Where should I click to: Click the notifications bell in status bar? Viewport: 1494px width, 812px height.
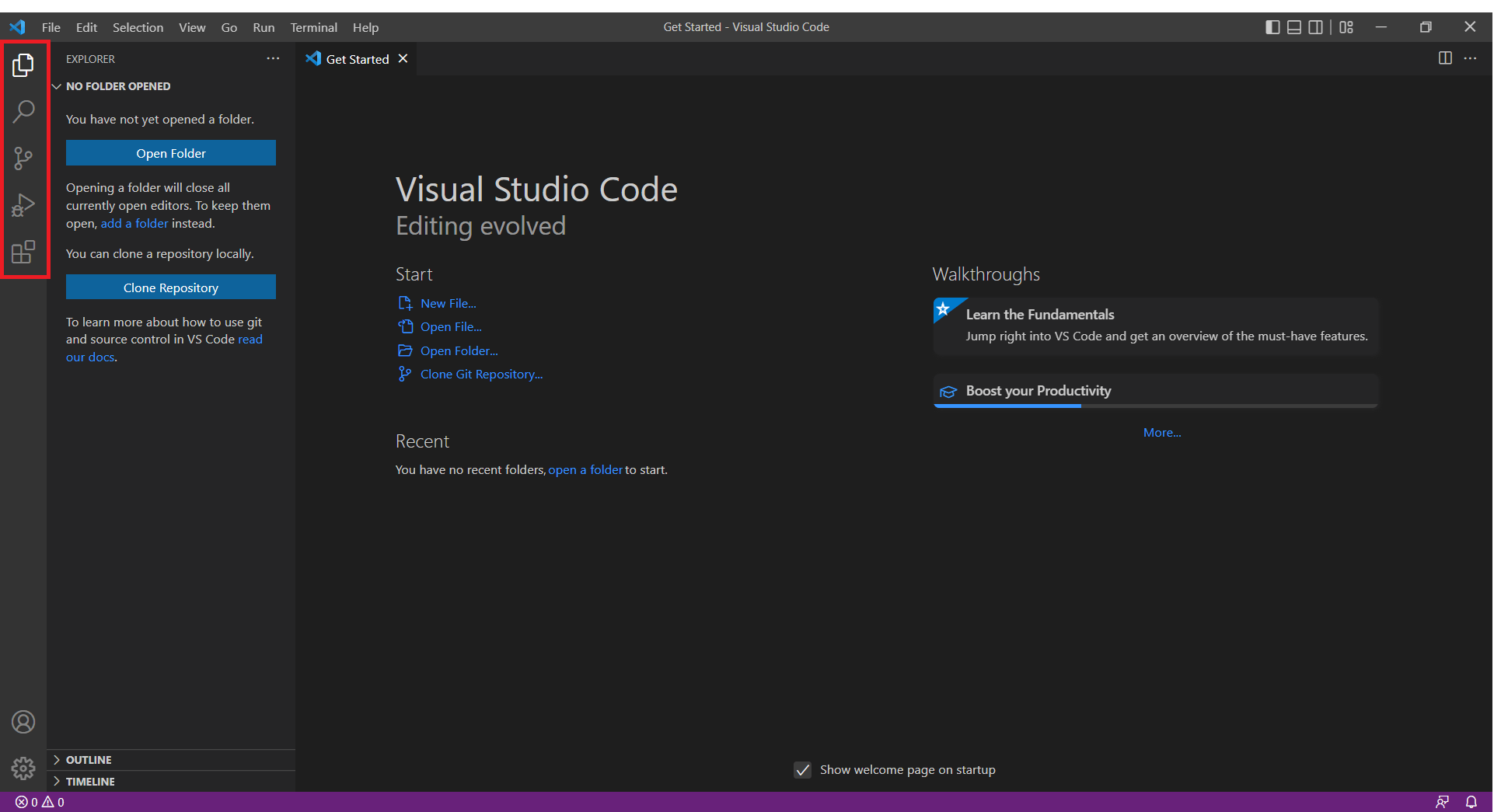point(1471,802)
